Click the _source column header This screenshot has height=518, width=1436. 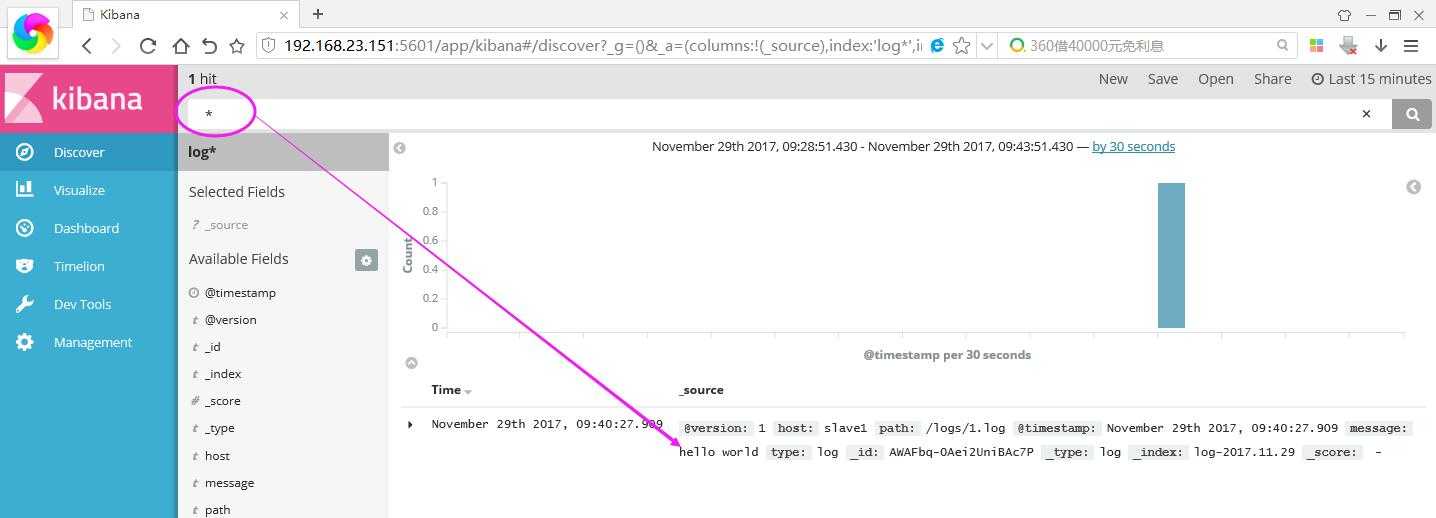pyautogui.click(x=701, y=390)
